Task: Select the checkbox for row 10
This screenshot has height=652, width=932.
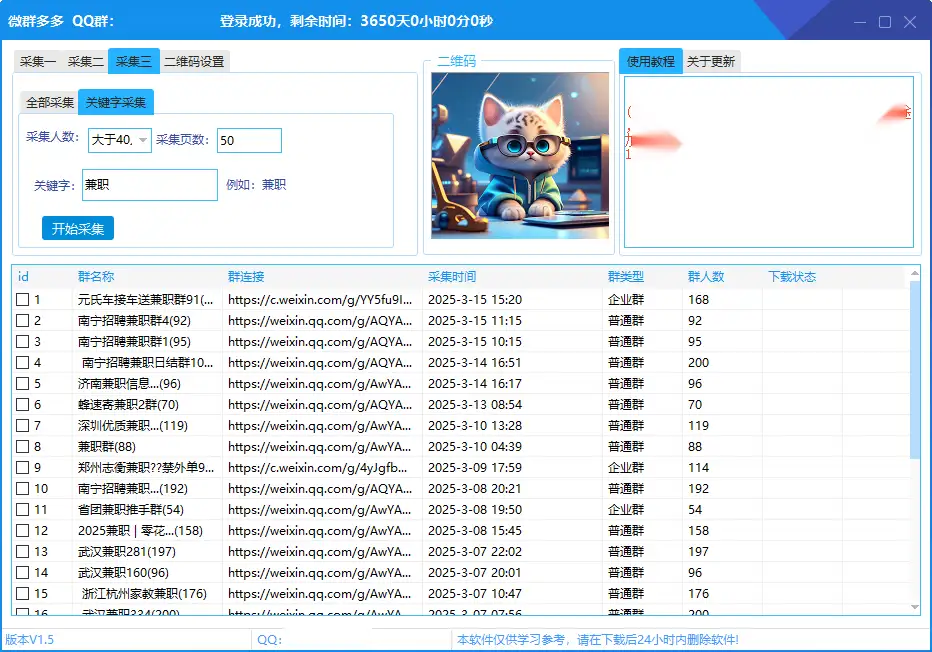Action: [x=22, y=489]
